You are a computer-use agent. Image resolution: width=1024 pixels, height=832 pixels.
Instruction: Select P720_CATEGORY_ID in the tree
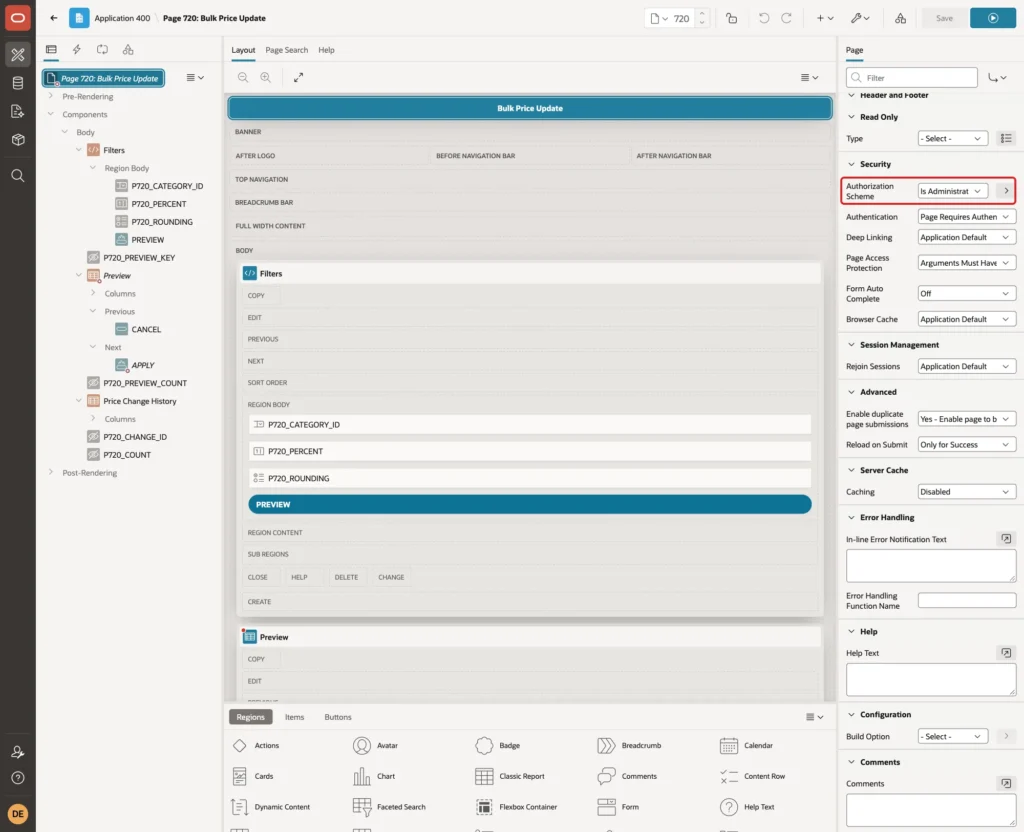coord(167,186)
